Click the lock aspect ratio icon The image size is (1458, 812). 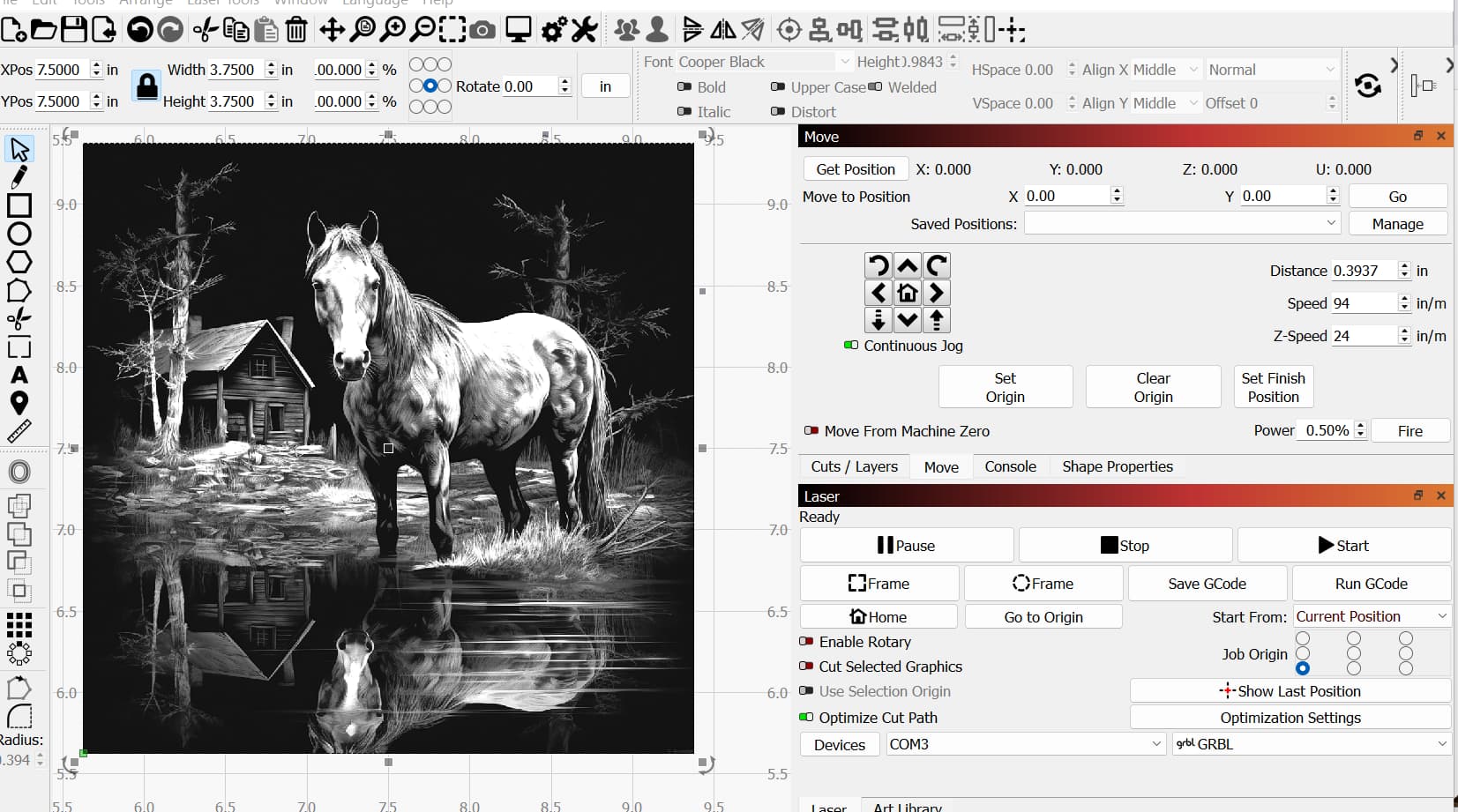[146, 86]
